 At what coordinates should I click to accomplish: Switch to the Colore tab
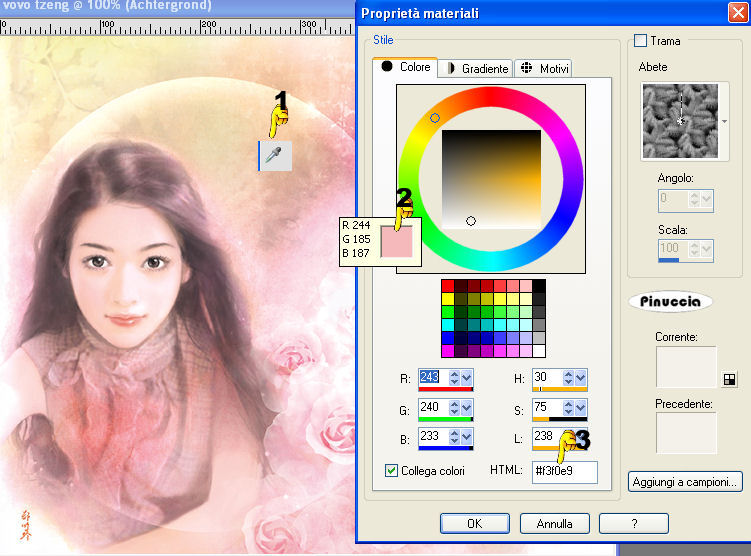(405, 67)
